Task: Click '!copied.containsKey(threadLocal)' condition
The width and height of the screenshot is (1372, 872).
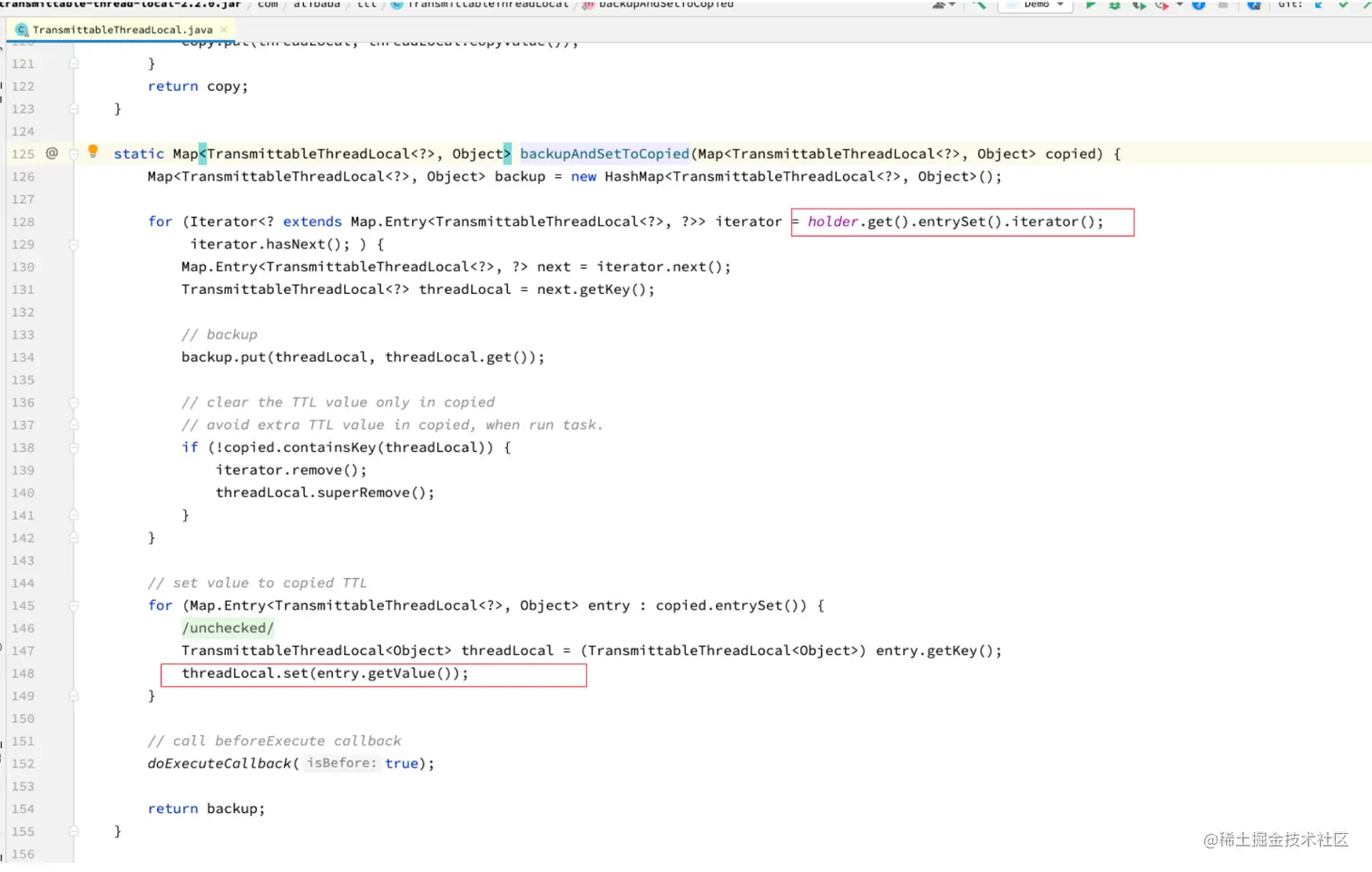Action: [x=350, y=447]
